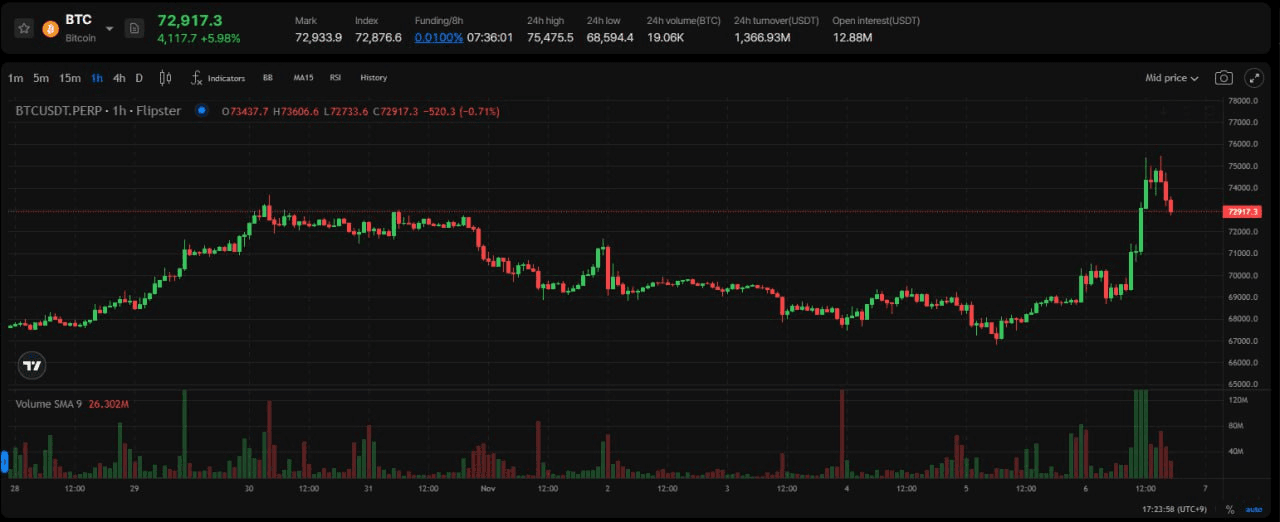The width and height of the screenshot is (1280, 522).
Task: Enable percent scale with % button
Action: [1229, 510]
